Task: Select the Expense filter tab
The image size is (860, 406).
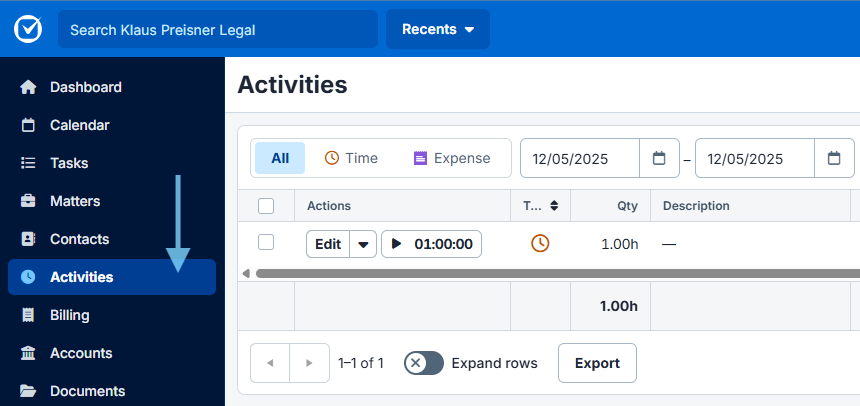Action: 452,158
